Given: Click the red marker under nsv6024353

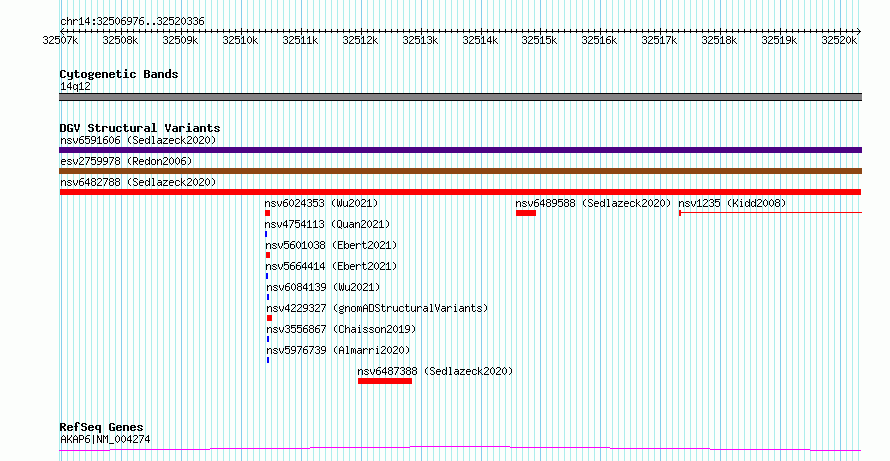Looking at the screenshot, I should click(x=267, y=213).
